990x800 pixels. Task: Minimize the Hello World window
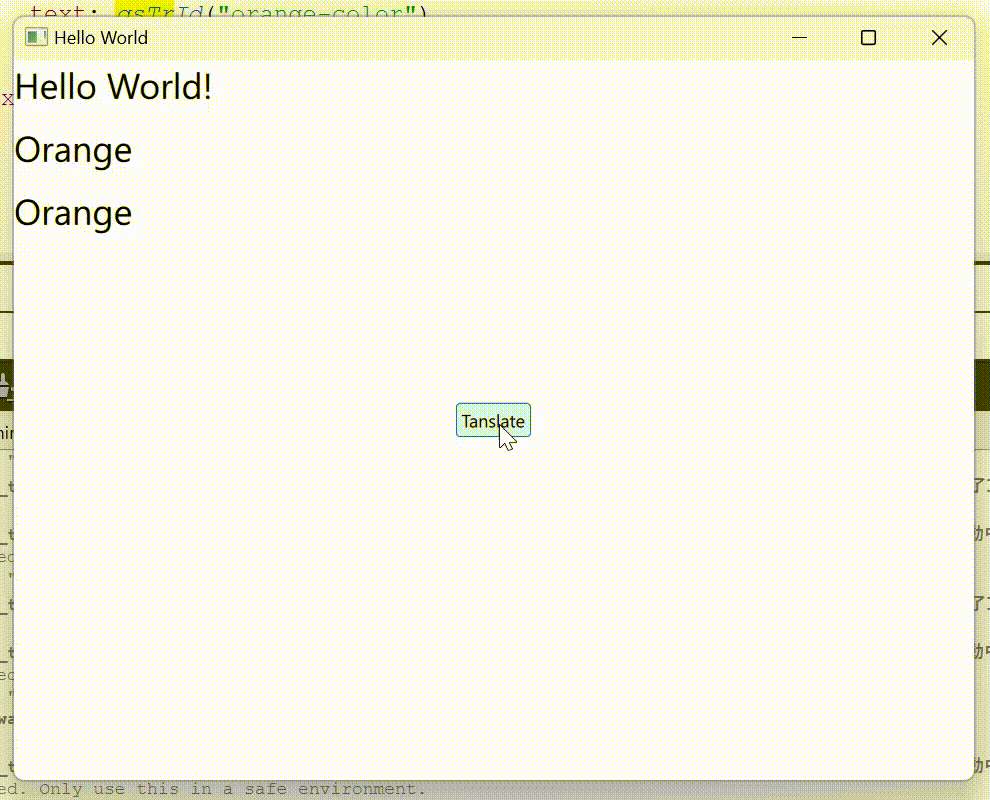point(799,38)
